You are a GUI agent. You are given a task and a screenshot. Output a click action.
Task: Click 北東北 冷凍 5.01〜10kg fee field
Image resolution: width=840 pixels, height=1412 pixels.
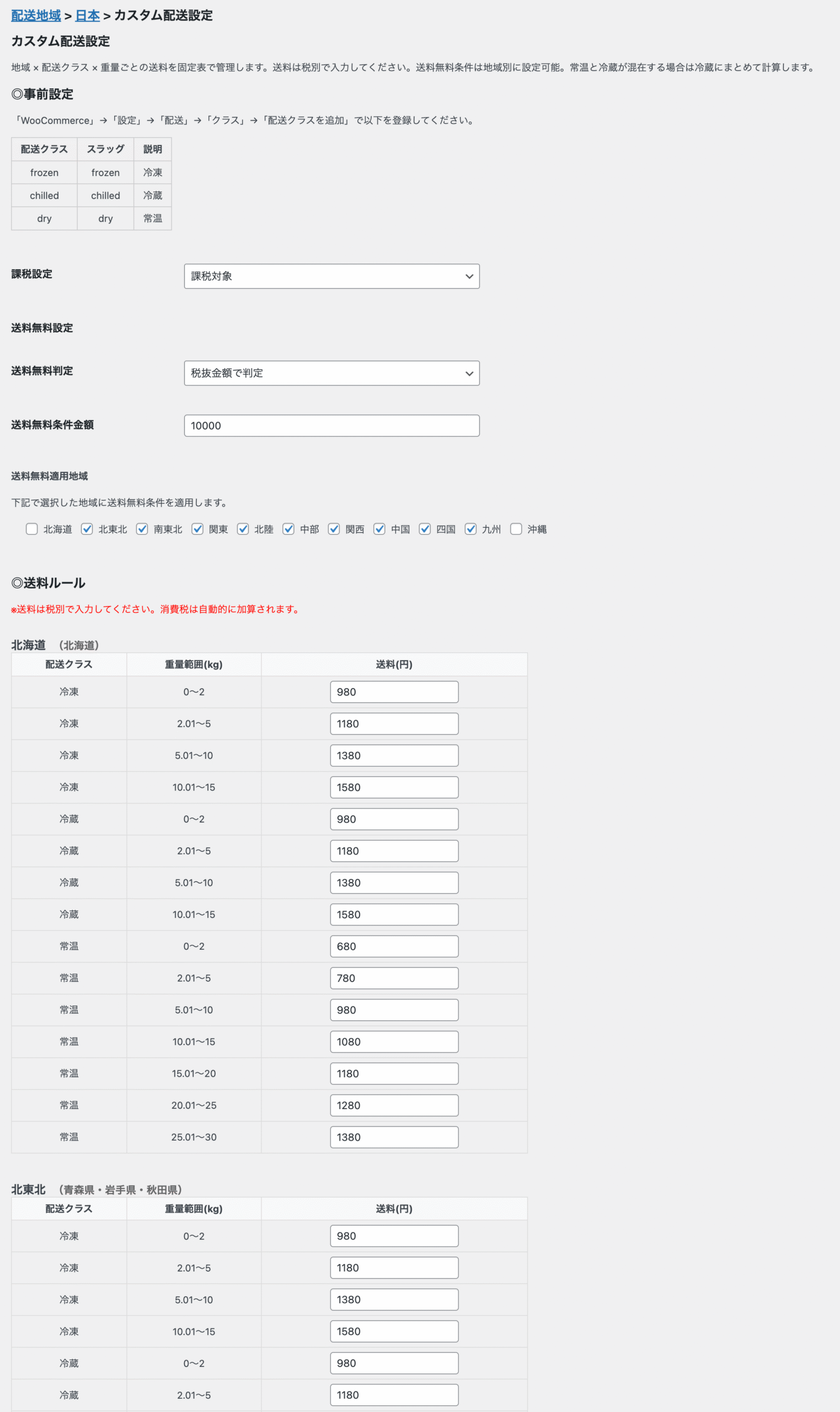[x=394, y=1299]
